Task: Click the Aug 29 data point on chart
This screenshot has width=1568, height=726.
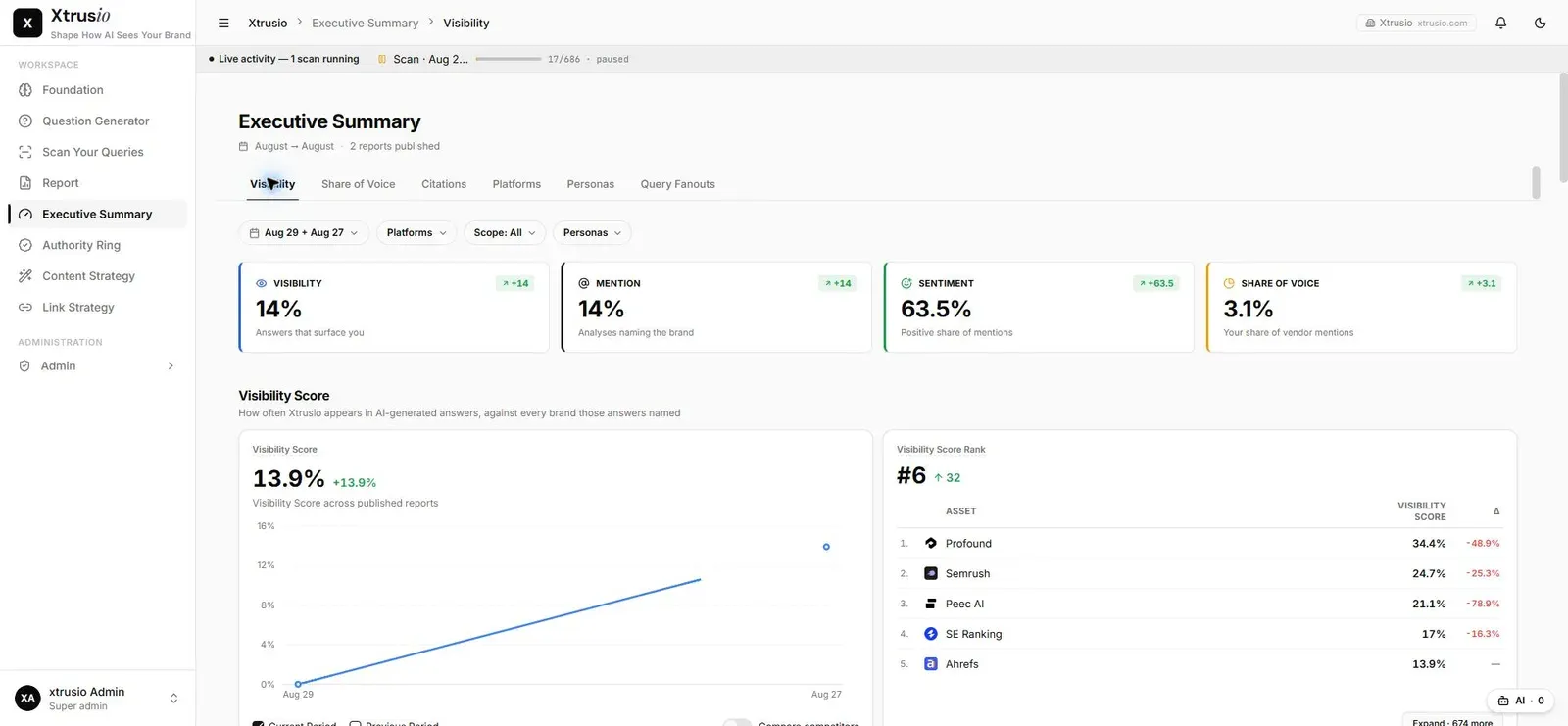Action: pos(298,684)
